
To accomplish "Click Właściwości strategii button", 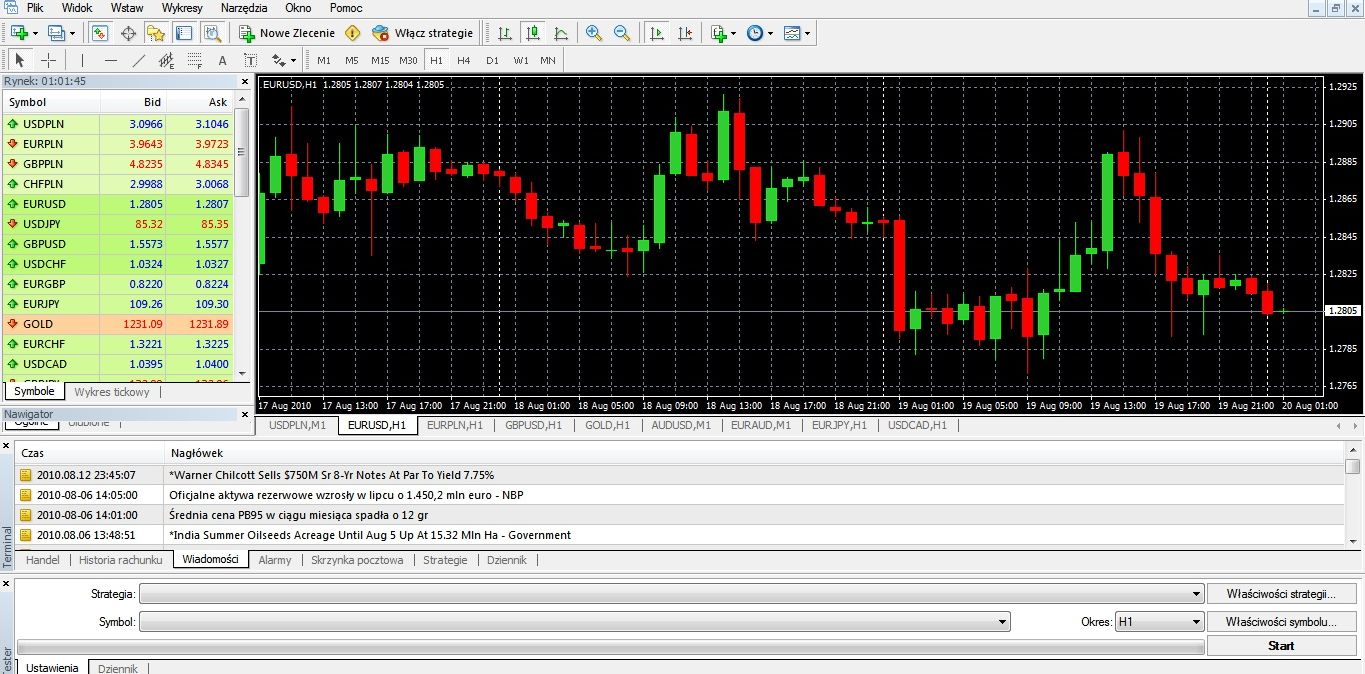I will tap(1281, 594).
